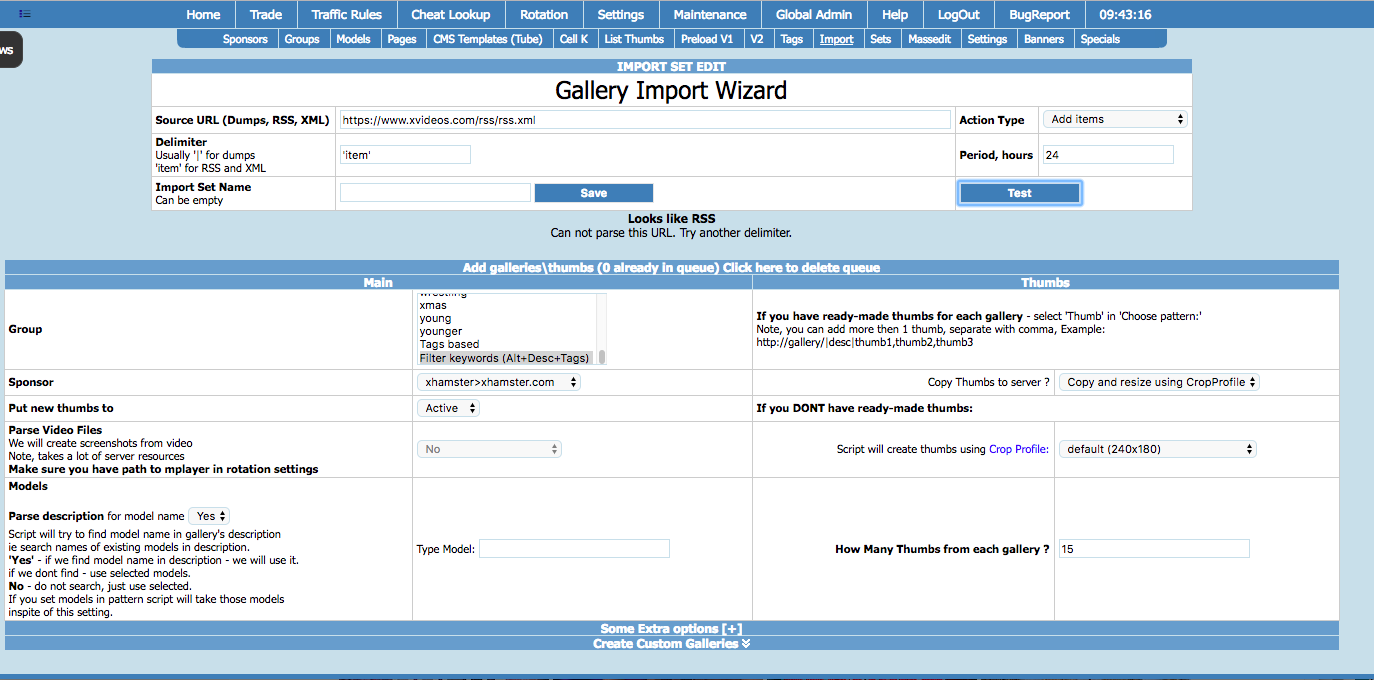Open the Action Type dropdown
The width and height of the screenshot is (1374, 680).
click(1114, 119)
